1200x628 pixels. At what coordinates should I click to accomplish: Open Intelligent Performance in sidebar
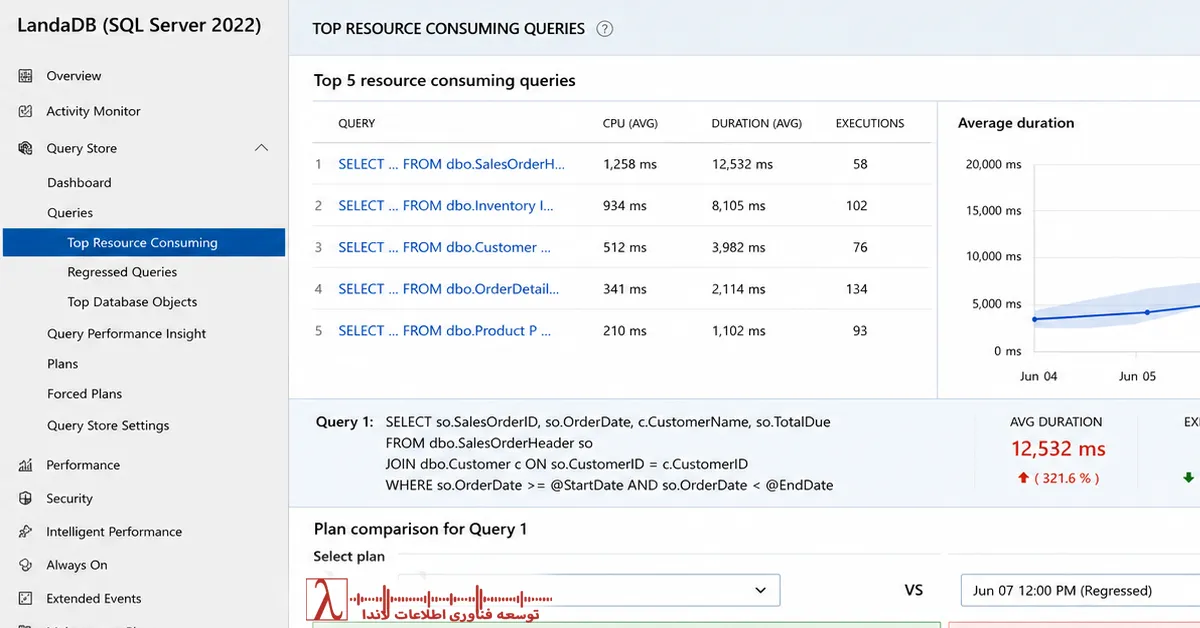pos(114,532)
